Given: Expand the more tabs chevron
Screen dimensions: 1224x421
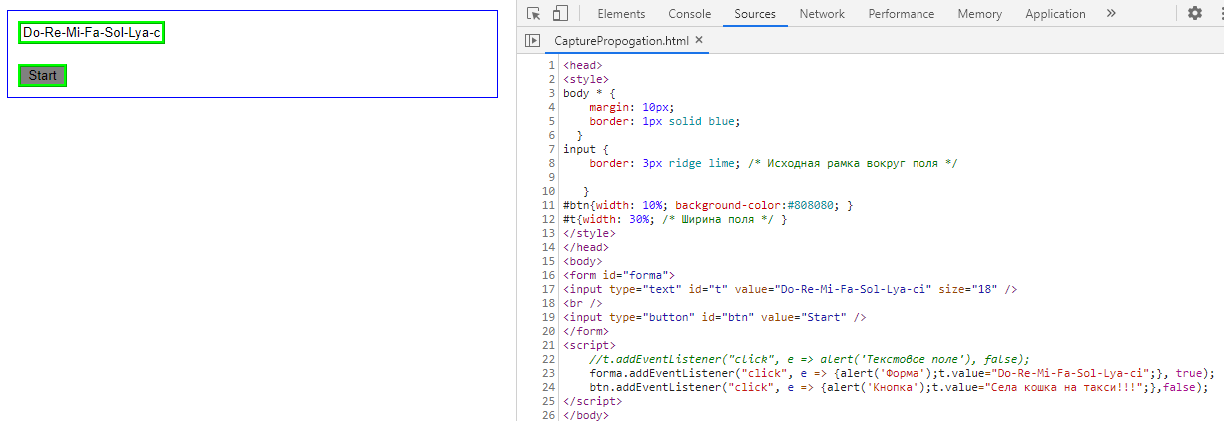Looking at the screenshot, I should coord(1111,14).
